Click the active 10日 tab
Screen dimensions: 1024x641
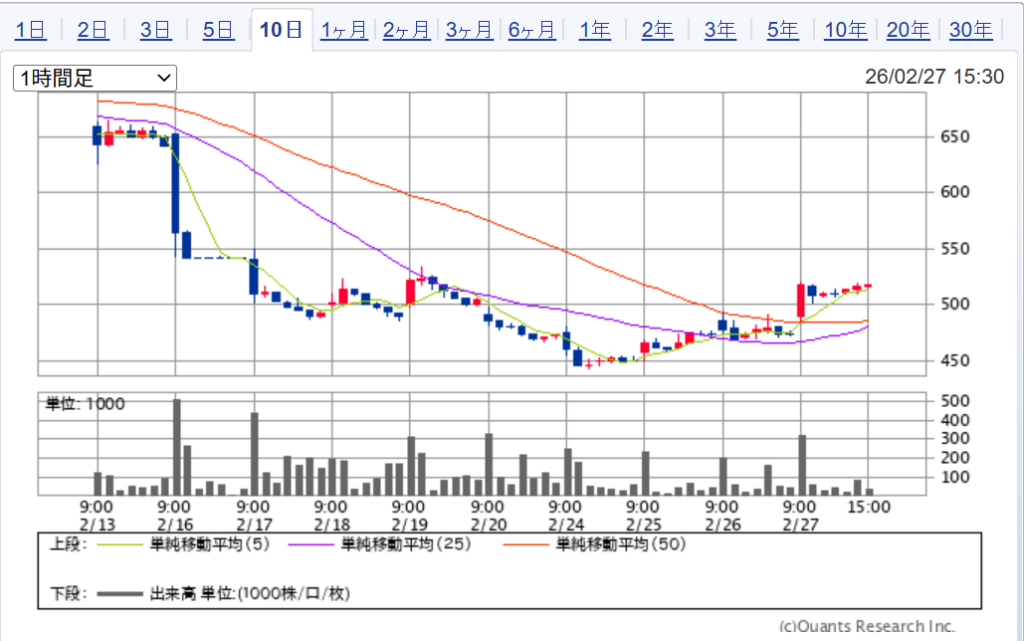[281, 30]
